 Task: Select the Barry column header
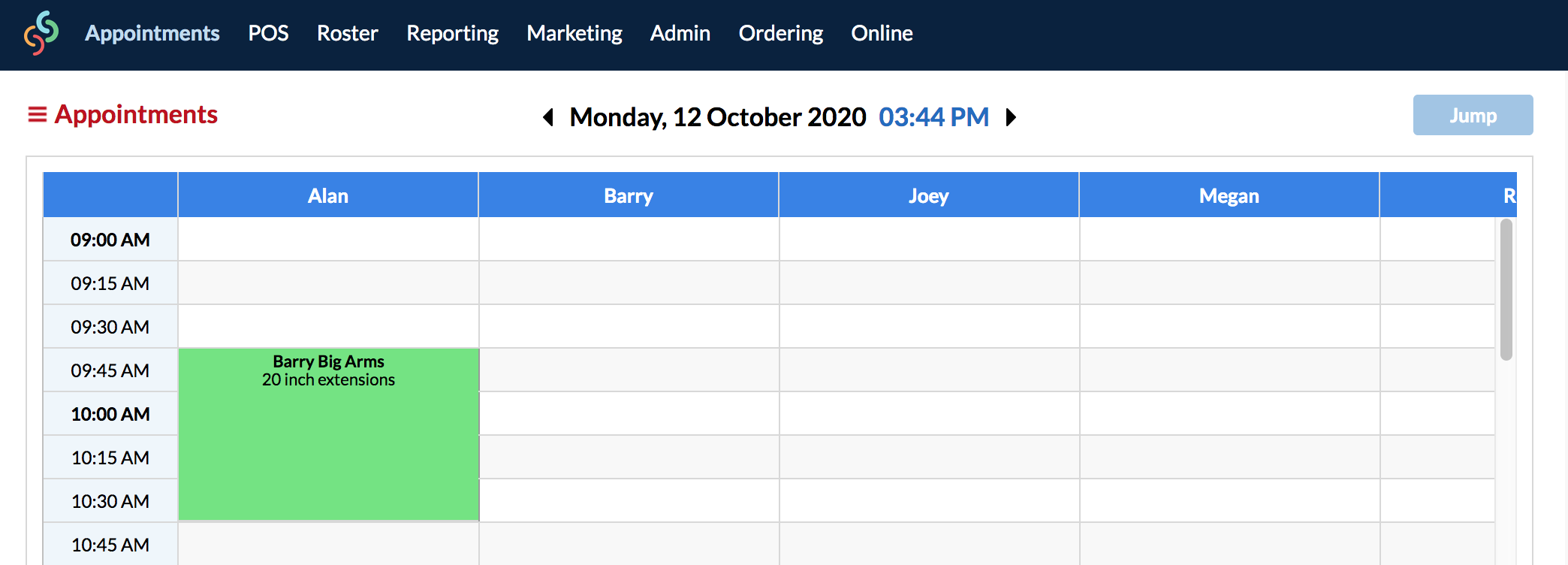pos(629,195)
